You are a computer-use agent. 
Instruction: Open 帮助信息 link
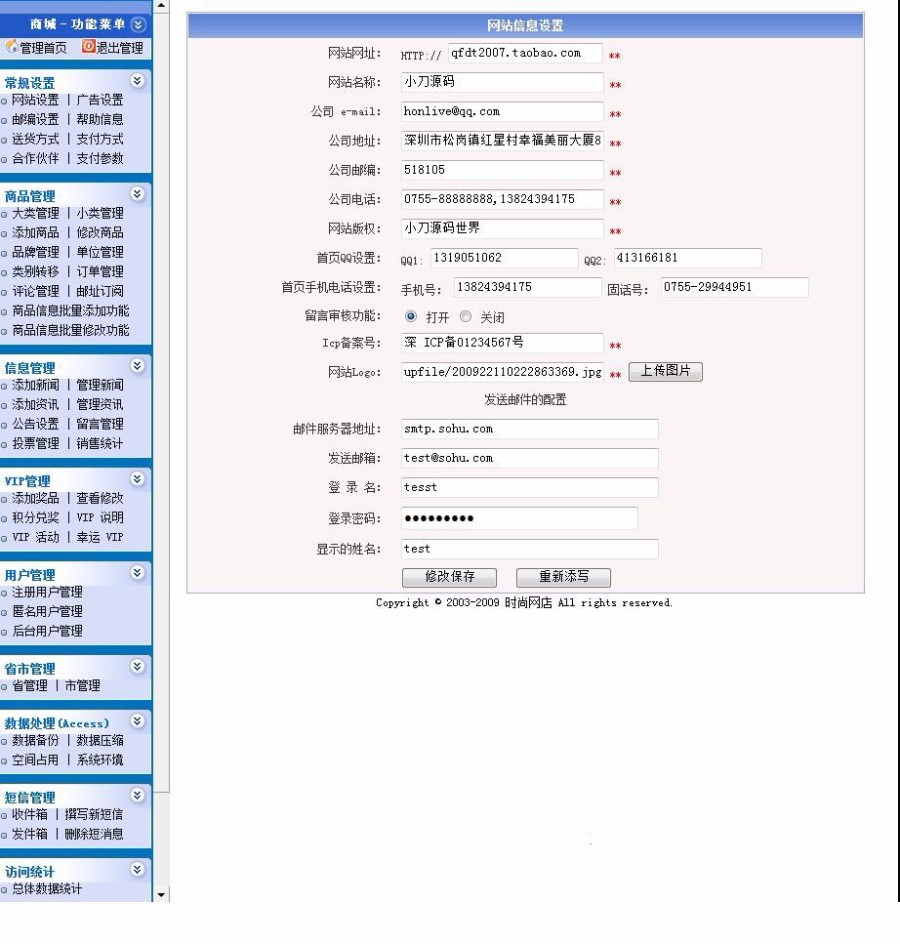(100, 119)
